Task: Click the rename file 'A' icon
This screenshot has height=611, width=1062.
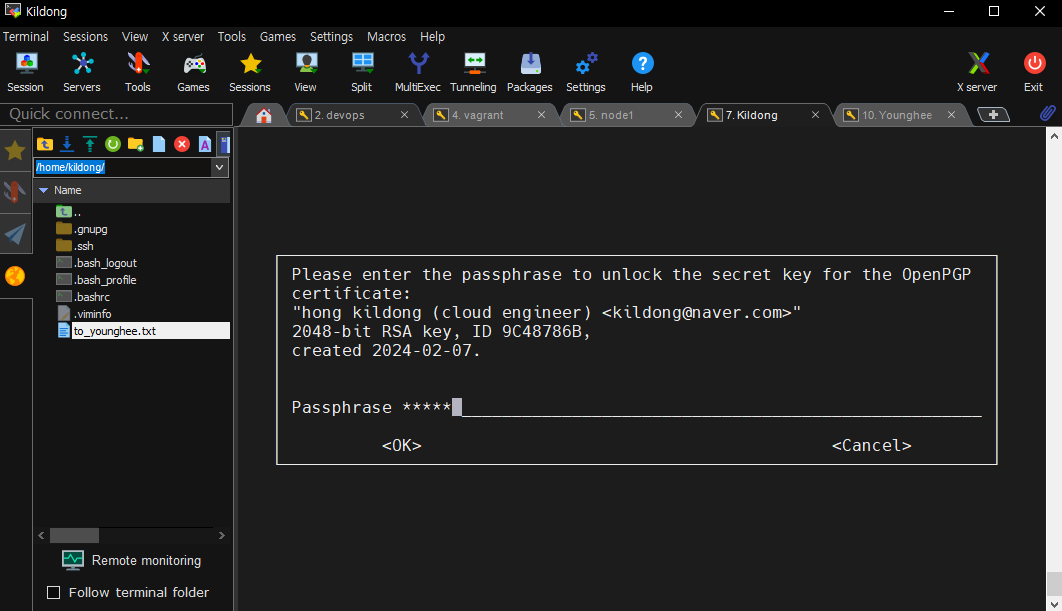Action: 205,144
